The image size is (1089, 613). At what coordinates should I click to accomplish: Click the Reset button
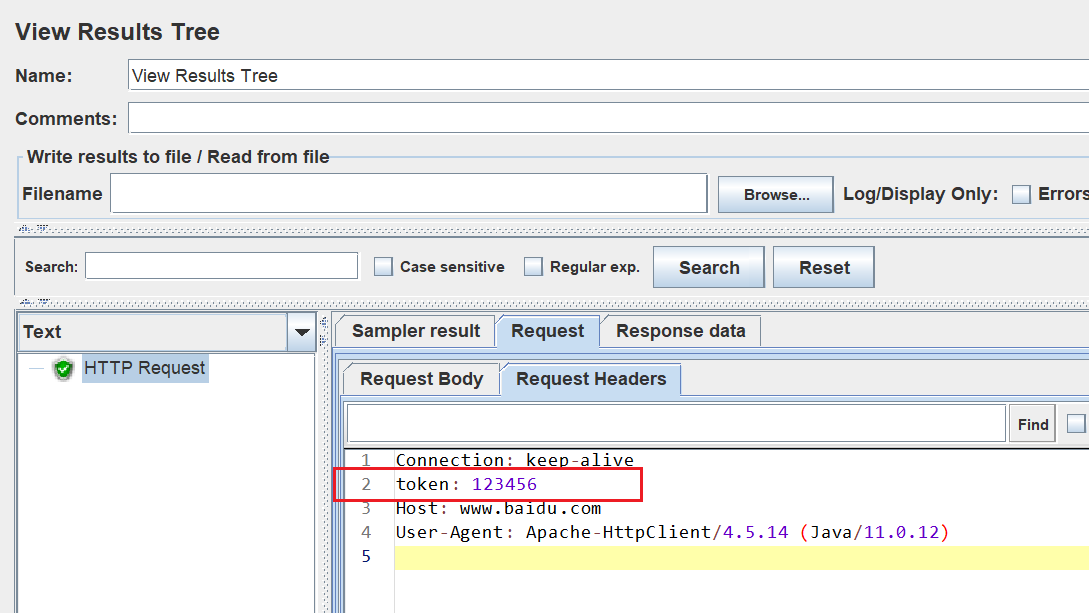(824, 267)
